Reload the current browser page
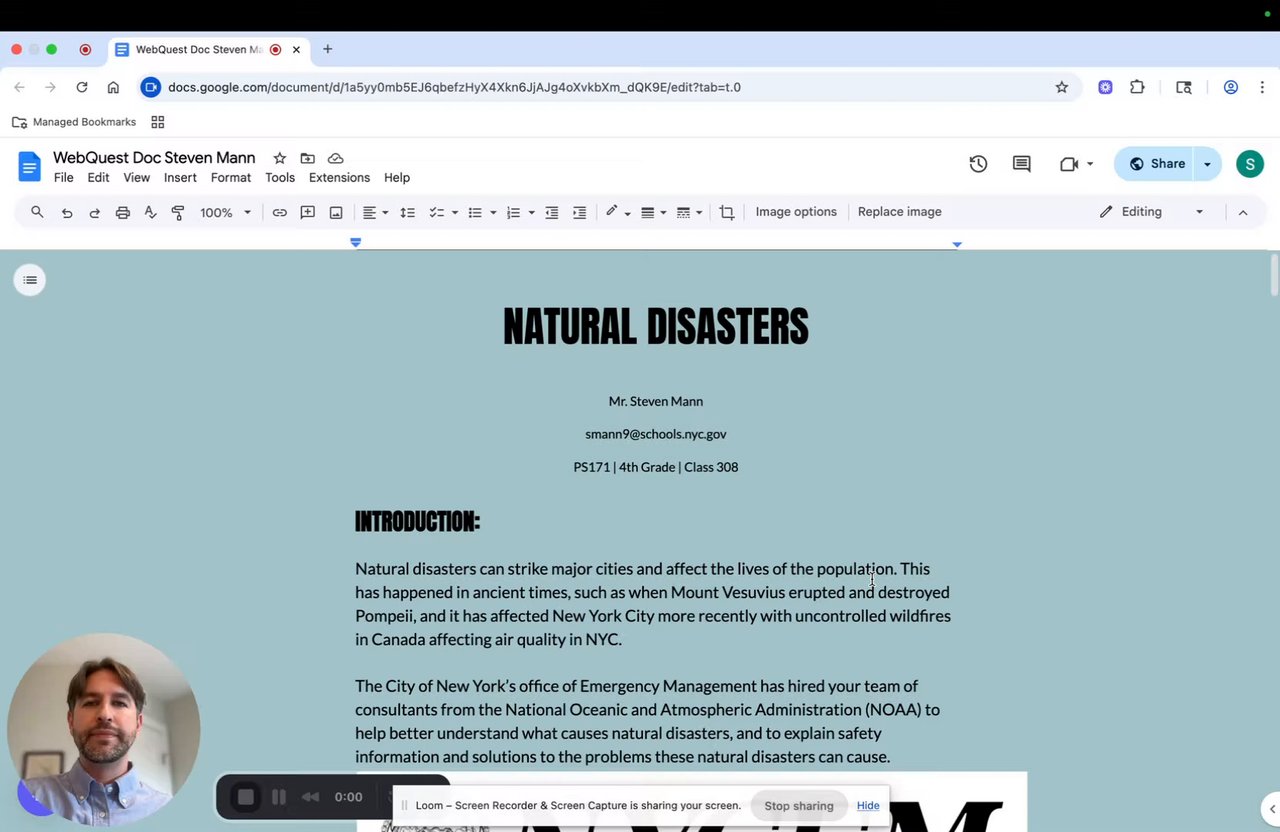This screenshot has height=832, width=1280. coord(82,87)
